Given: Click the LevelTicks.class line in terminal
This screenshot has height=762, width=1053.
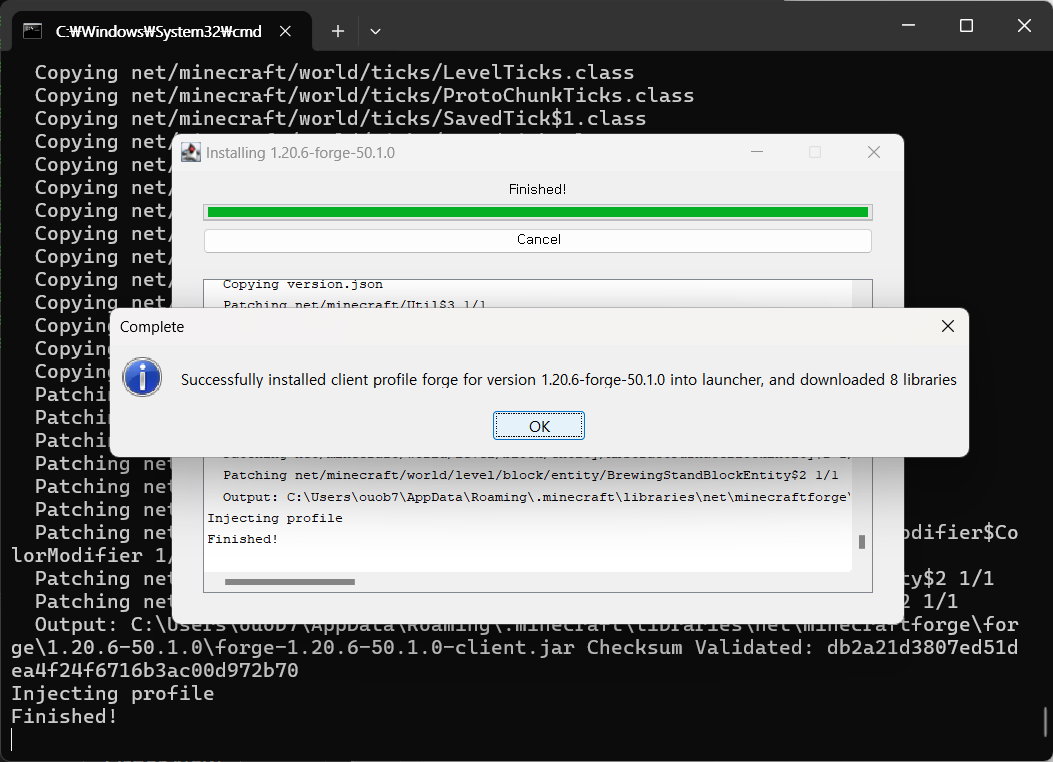Looking at the screenshot, I should tap(334, 73).
